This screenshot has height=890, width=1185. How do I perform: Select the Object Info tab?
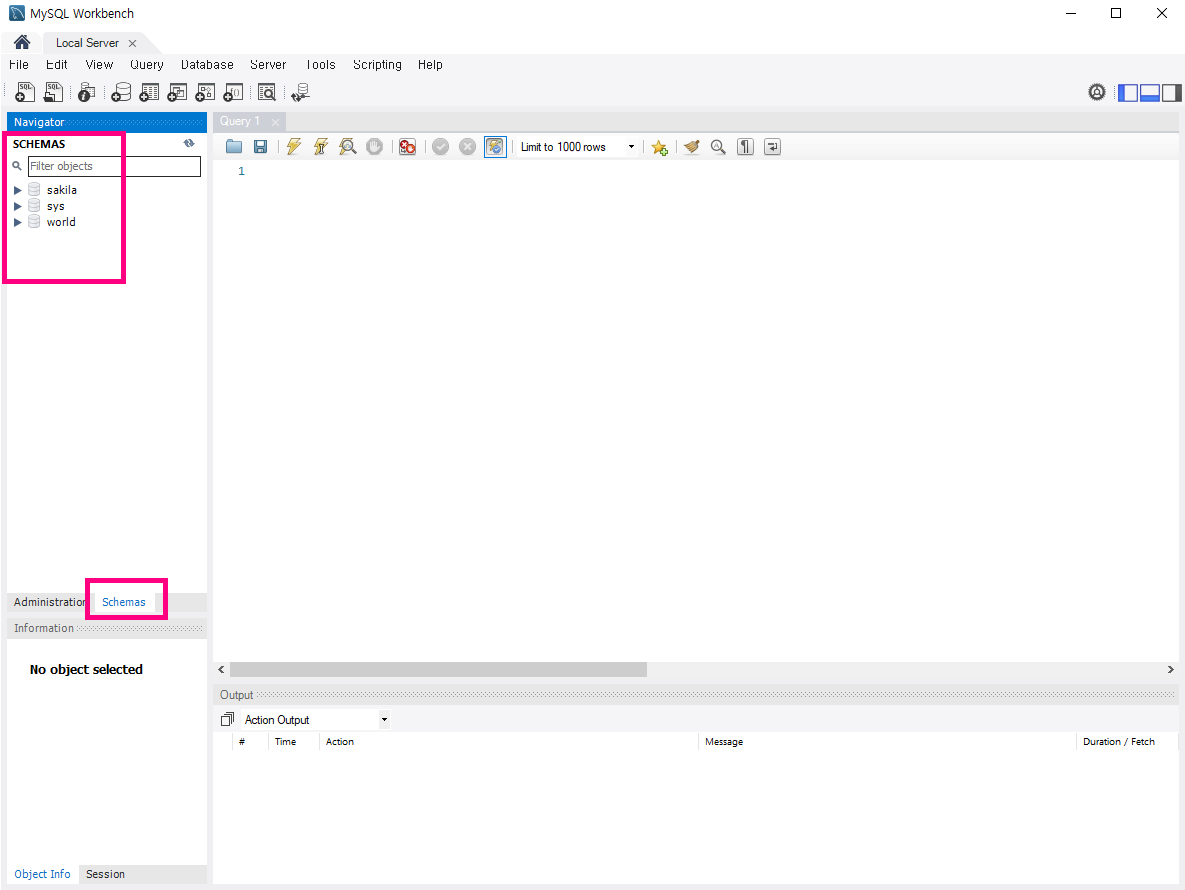pos(42,874)
